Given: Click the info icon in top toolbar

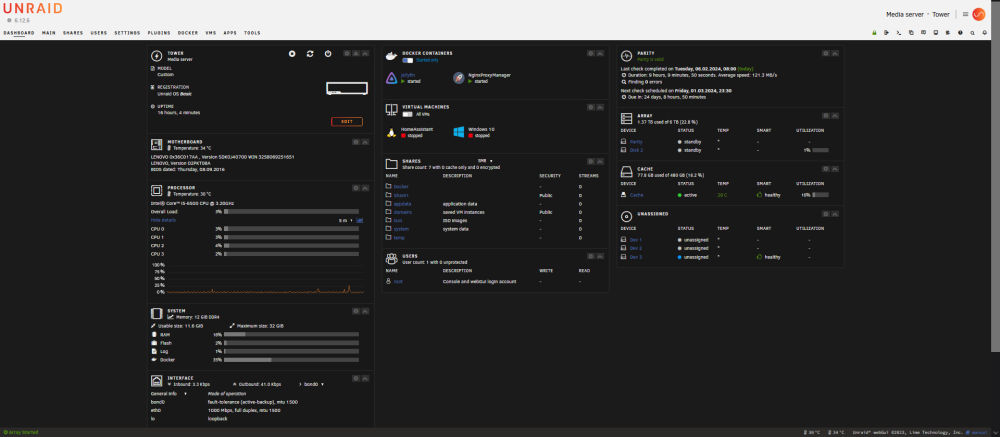Looking at the screenshot, I should point(960,33).
